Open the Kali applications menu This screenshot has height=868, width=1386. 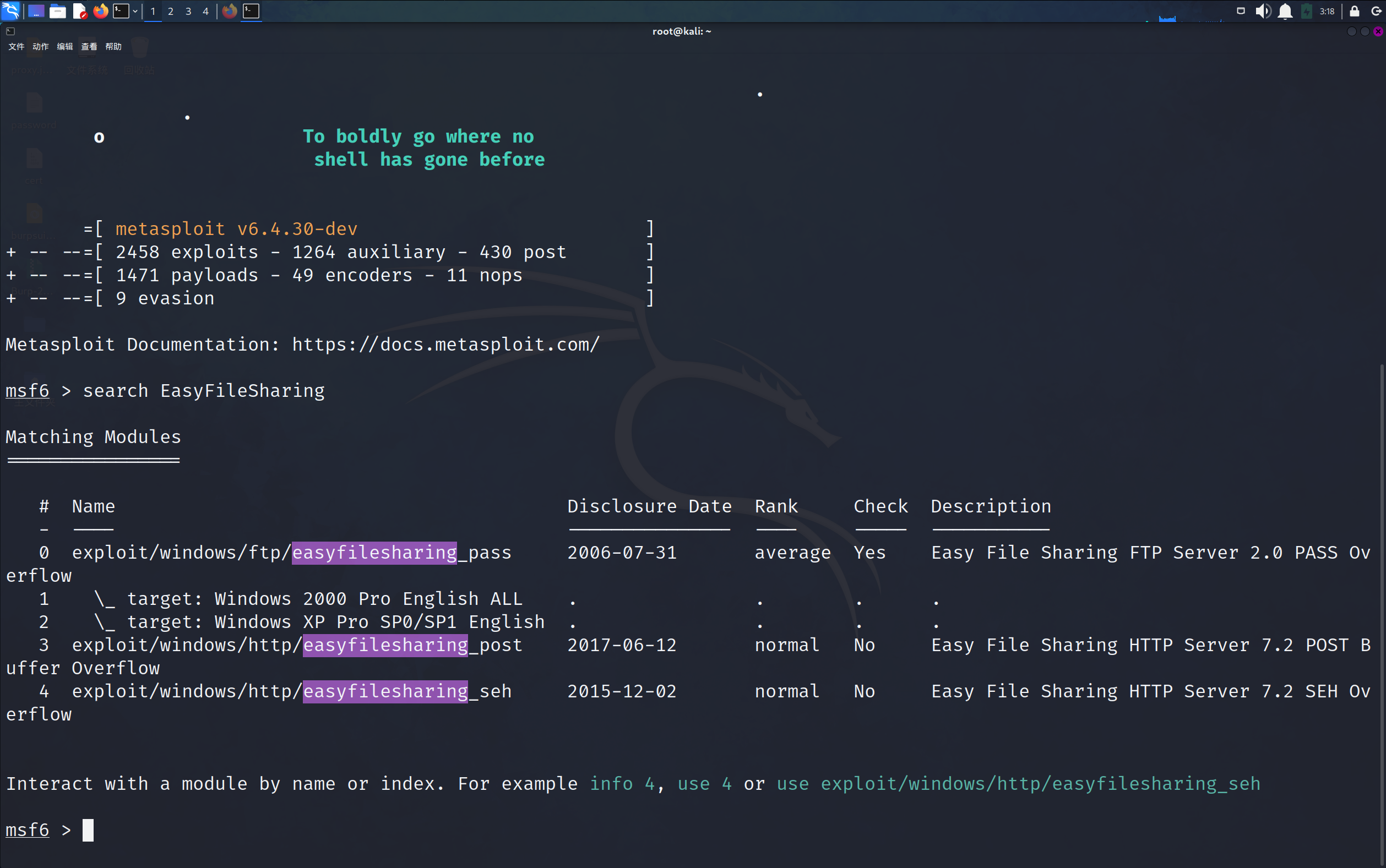click(11, 11)
